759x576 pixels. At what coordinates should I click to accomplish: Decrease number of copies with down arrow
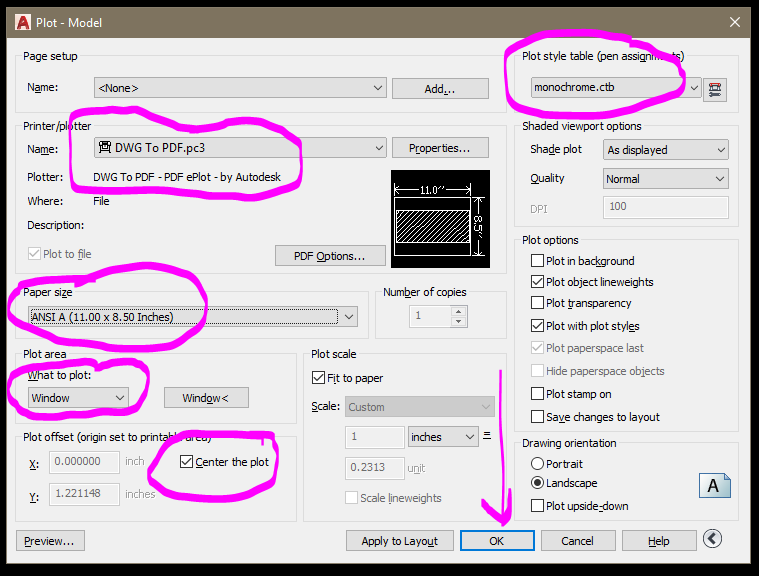click(459, 322)
